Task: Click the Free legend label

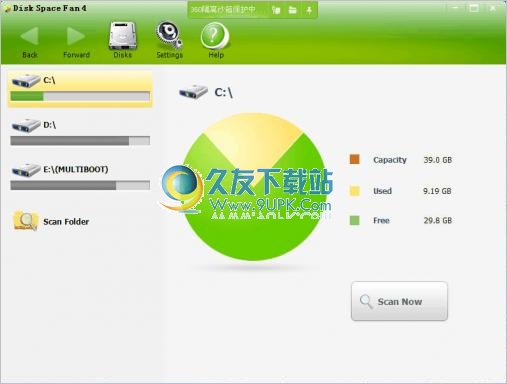Action: tap(381, 220)
